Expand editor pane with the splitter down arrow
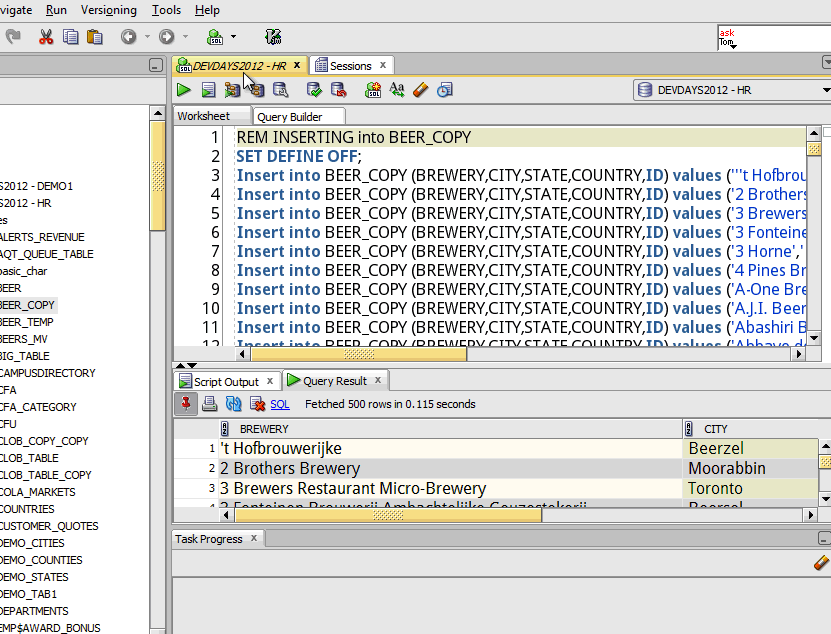 192,365
